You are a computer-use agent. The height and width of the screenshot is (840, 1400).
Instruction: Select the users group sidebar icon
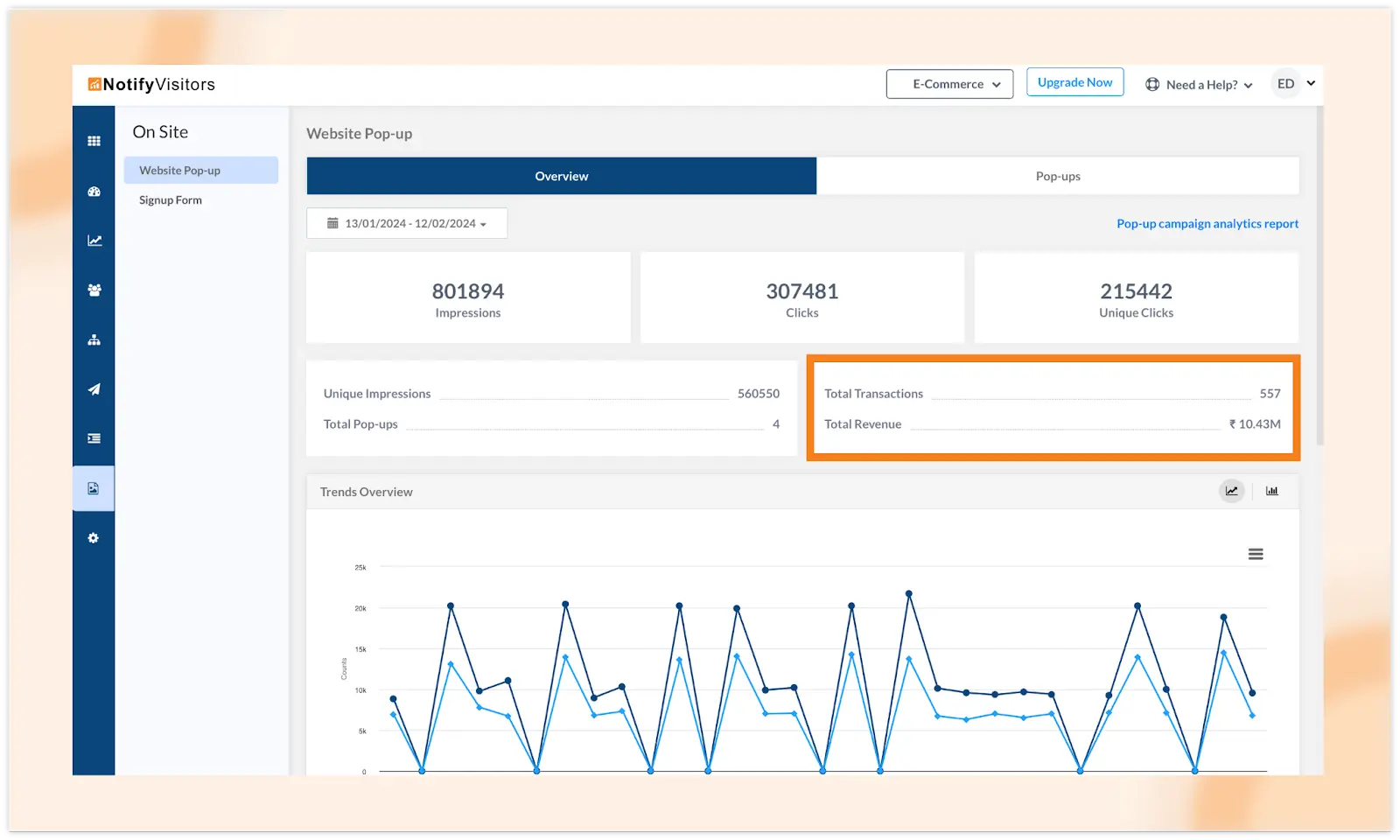94,290
